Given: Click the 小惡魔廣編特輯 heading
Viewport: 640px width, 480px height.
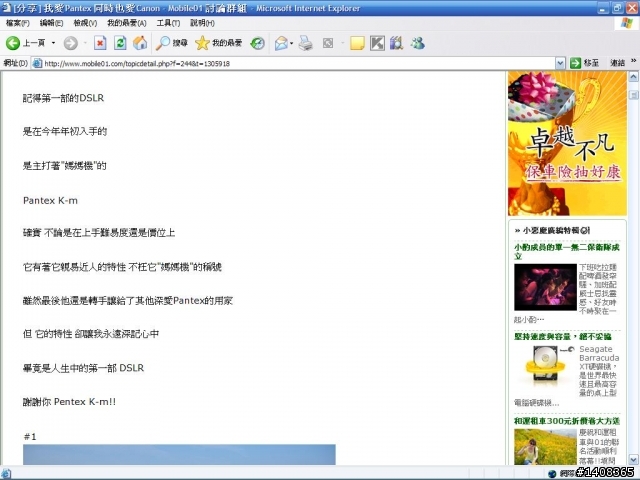Looking at the screenshot, I should click(552, 231).
